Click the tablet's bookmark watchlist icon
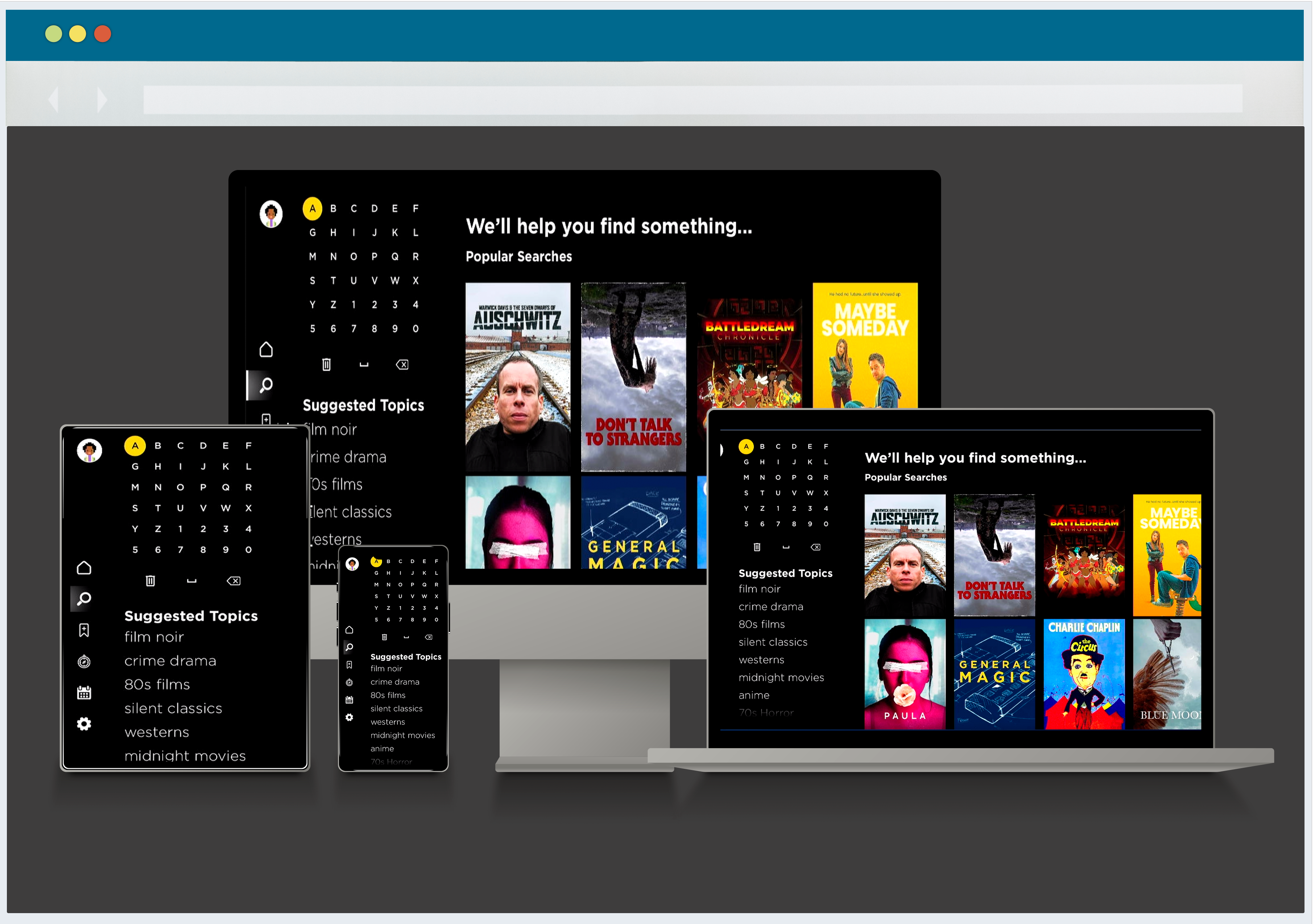This screenshot has width=1315, height=924. tap(84, 630)
